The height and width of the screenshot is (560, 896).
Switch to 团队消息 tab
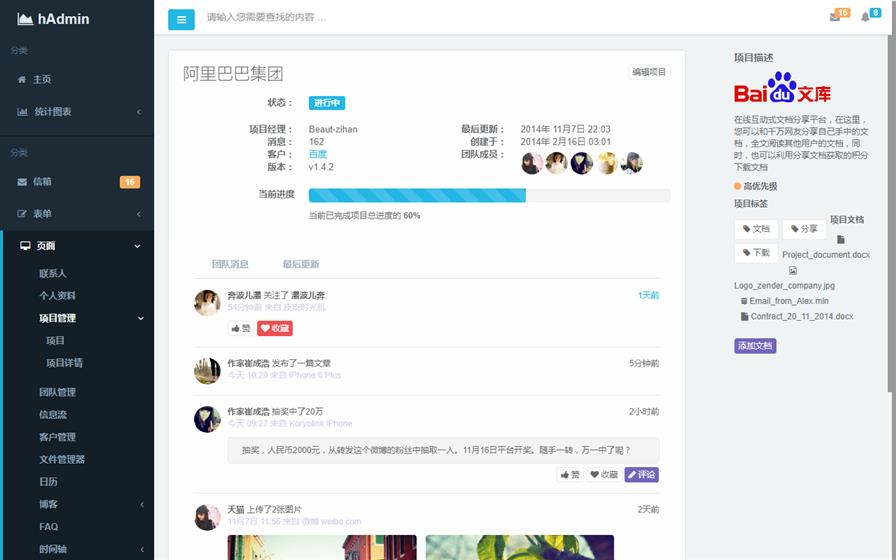pyautogui.click(x=230, y=264)
